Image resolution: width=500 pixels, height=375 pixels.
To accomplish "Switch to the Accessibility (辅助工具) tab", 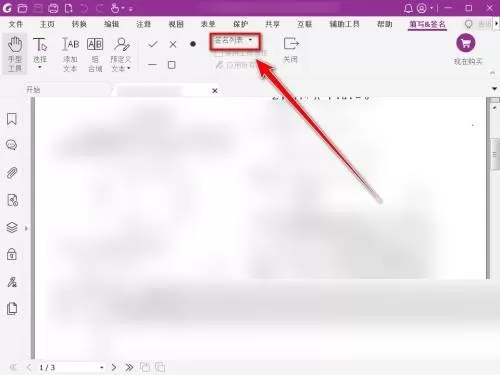I will (x=345, y=24).
